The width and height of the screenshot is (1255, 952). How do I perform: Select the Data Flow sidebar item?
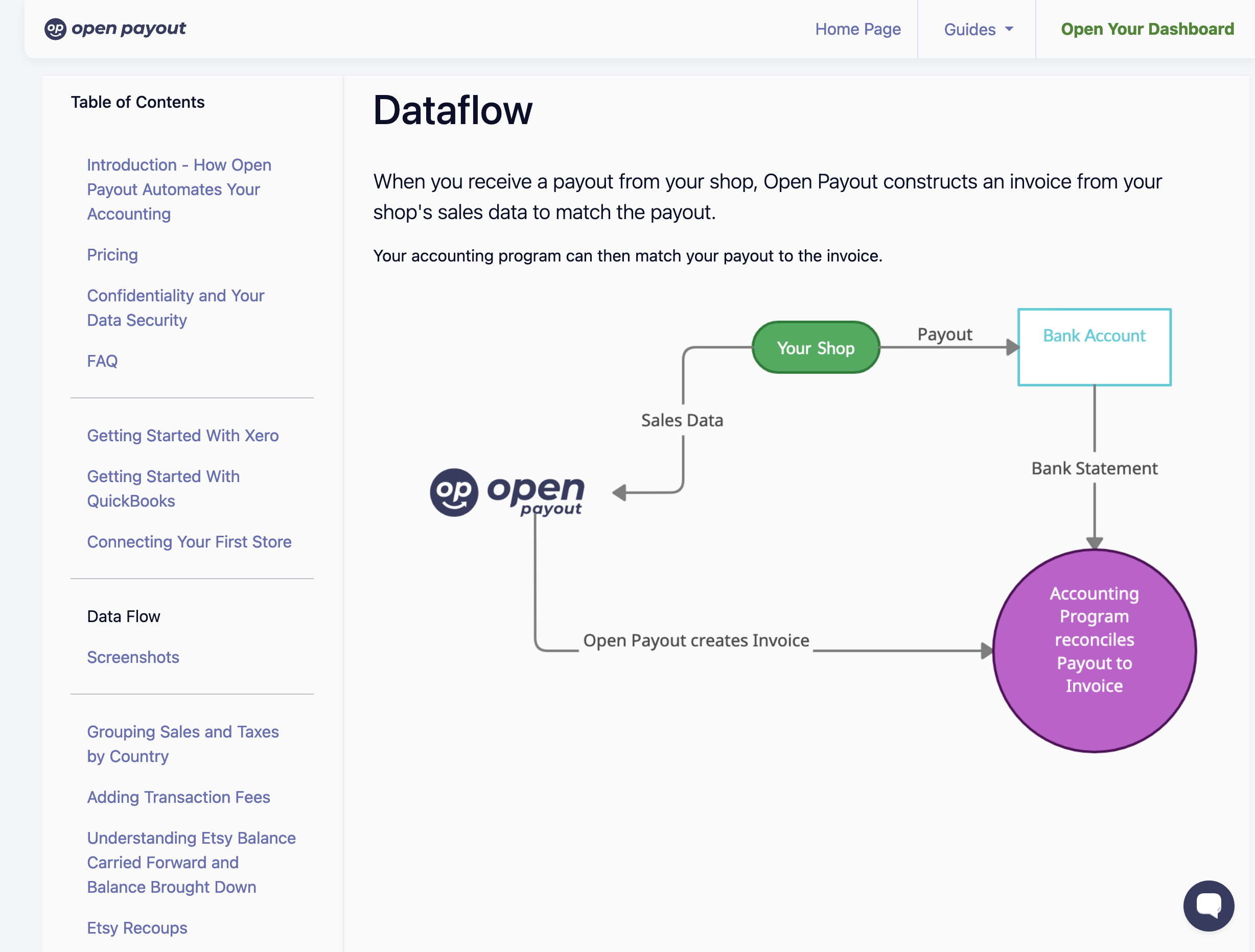124,616
